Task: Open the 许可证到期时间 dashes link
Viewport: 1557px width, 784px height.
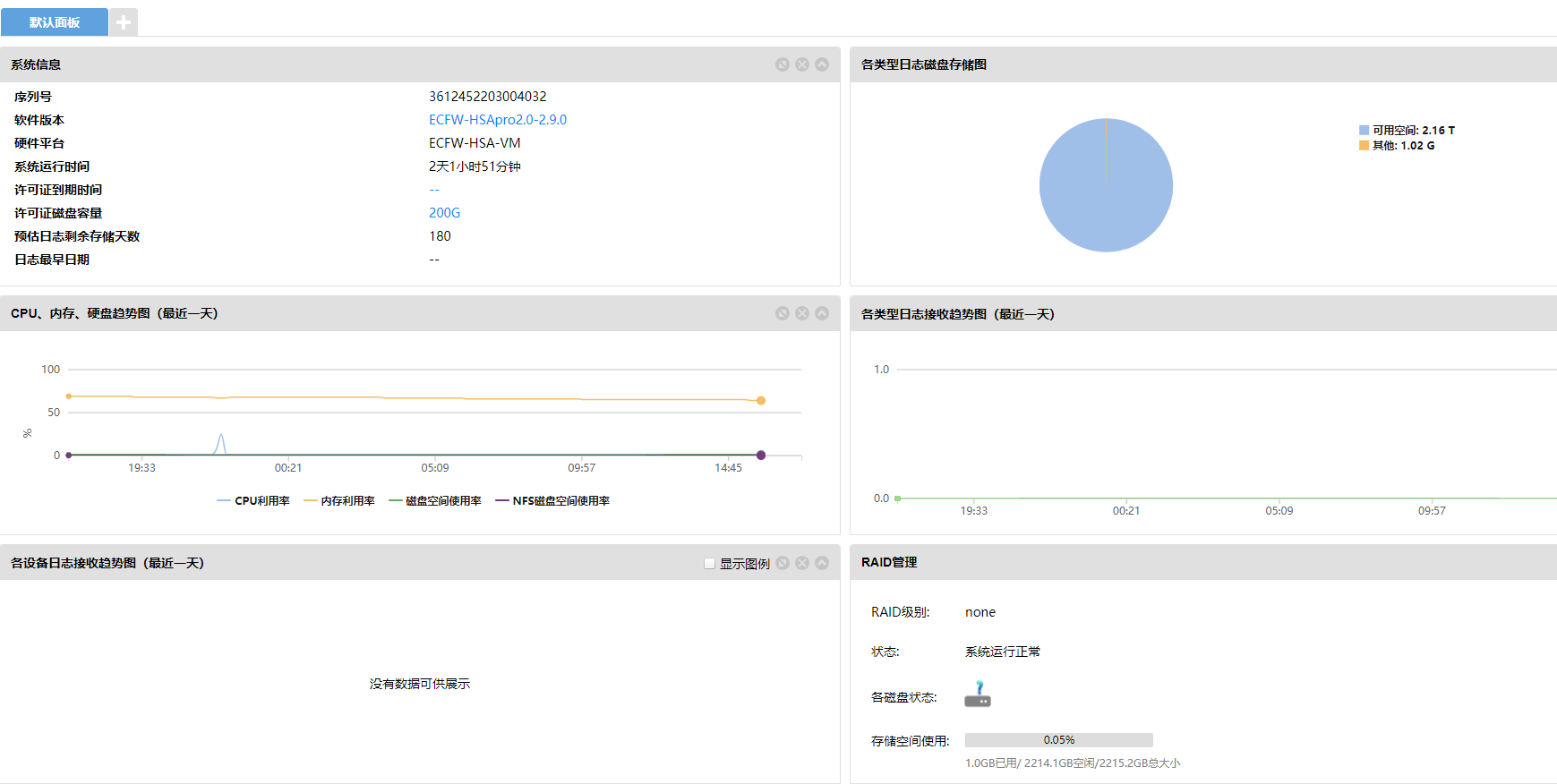Action: [434, 190]
